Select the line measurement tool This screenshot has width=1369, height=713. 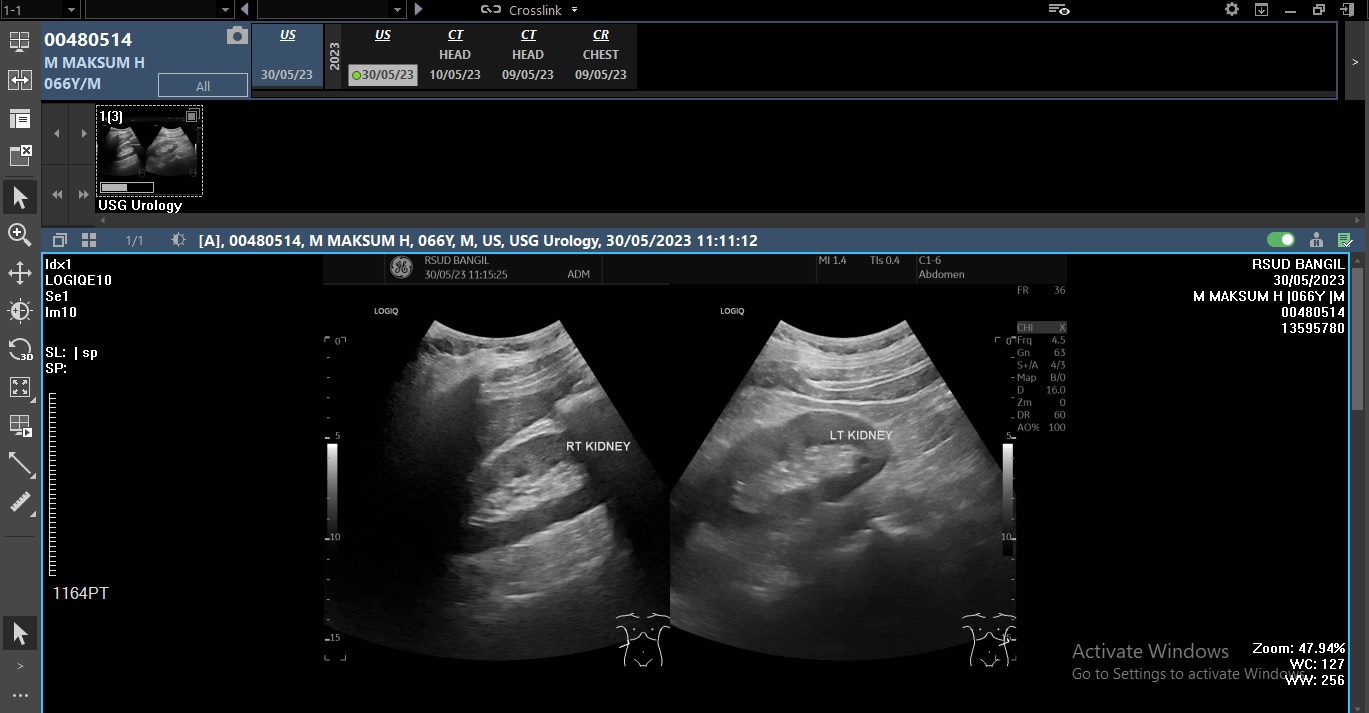pos(19,464)
